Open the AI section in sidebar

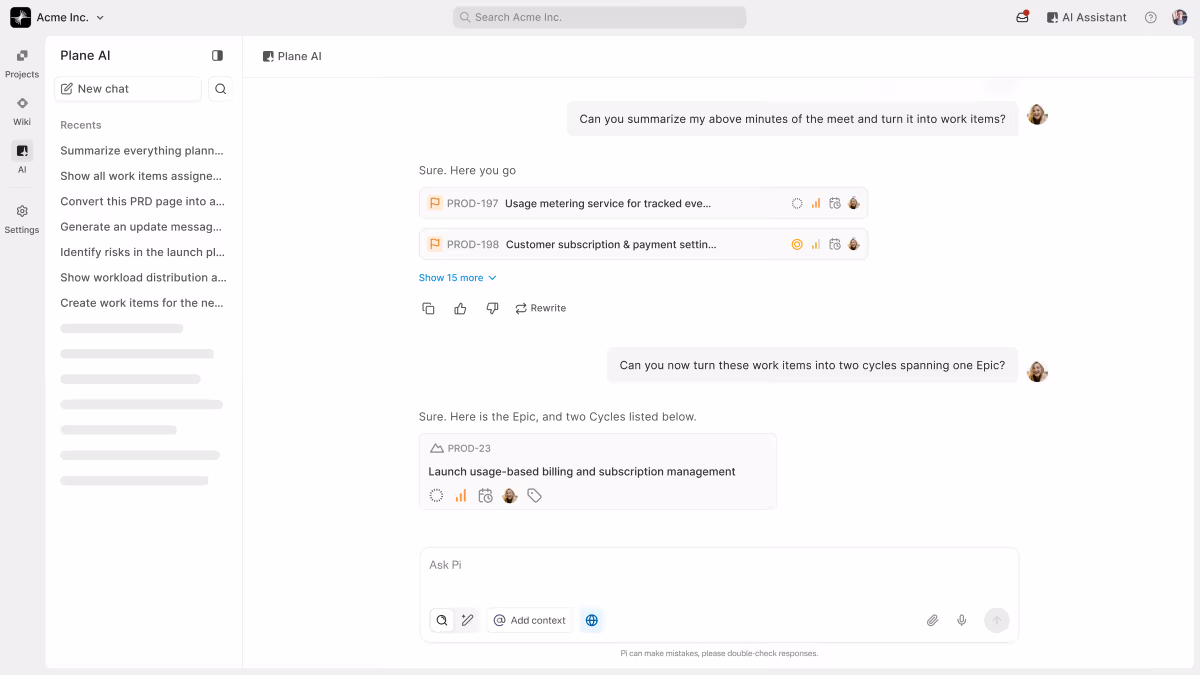click(x=22, y=157)
